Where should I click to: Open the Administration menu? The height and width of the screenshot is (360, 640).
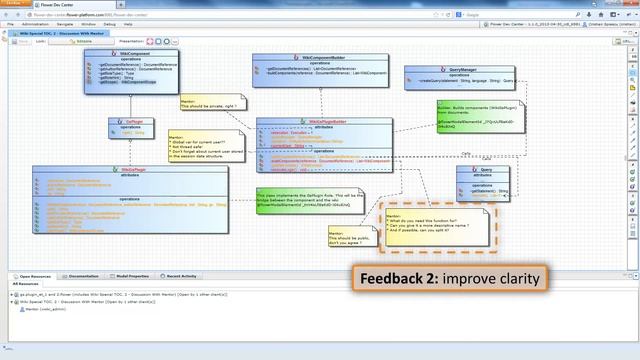point(35,24)
